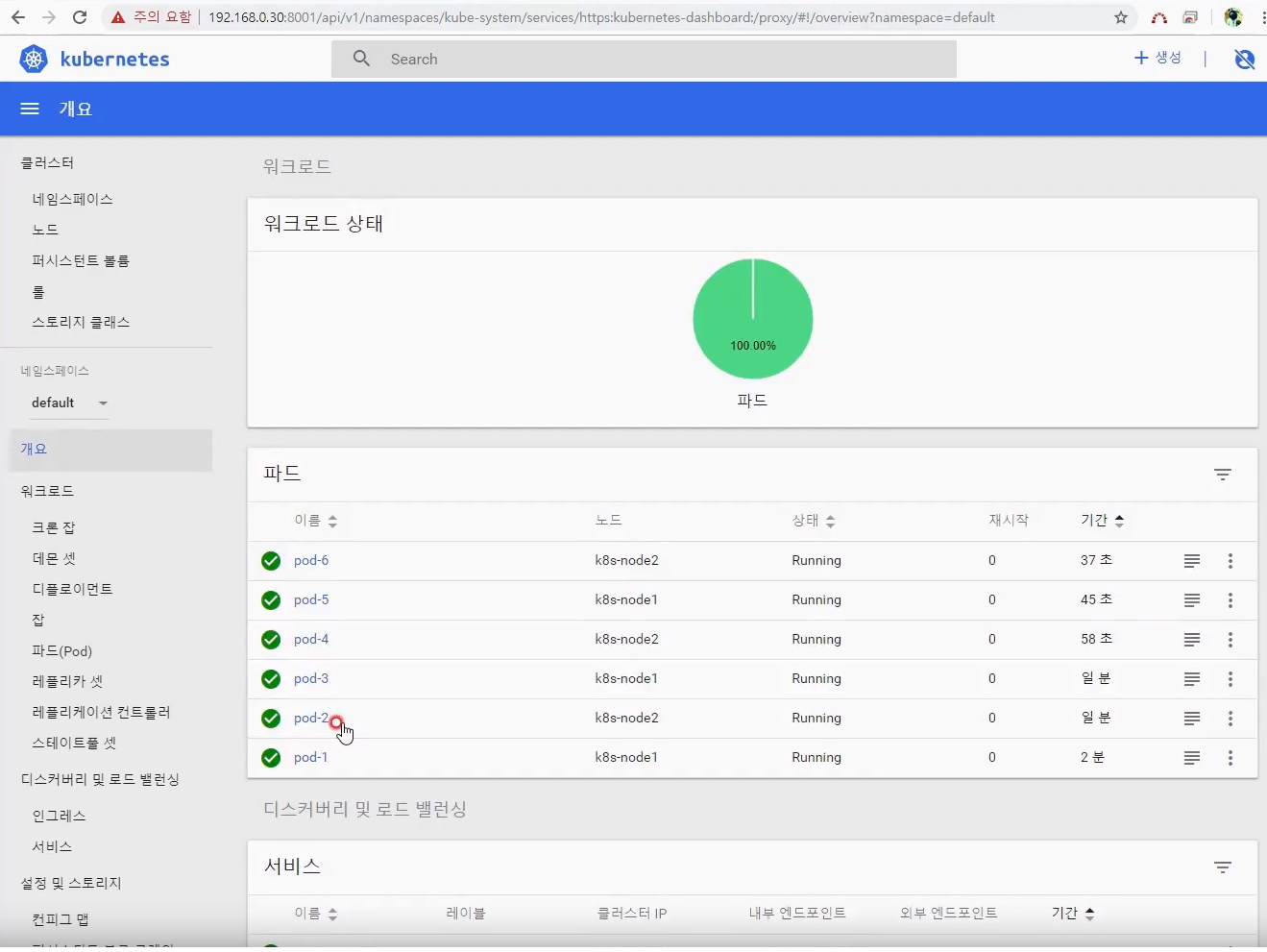Image resolution: width=1267 pixels, height=952 pixels.
Task: View logs icon for pod-3
Action: coord(1191,679)
